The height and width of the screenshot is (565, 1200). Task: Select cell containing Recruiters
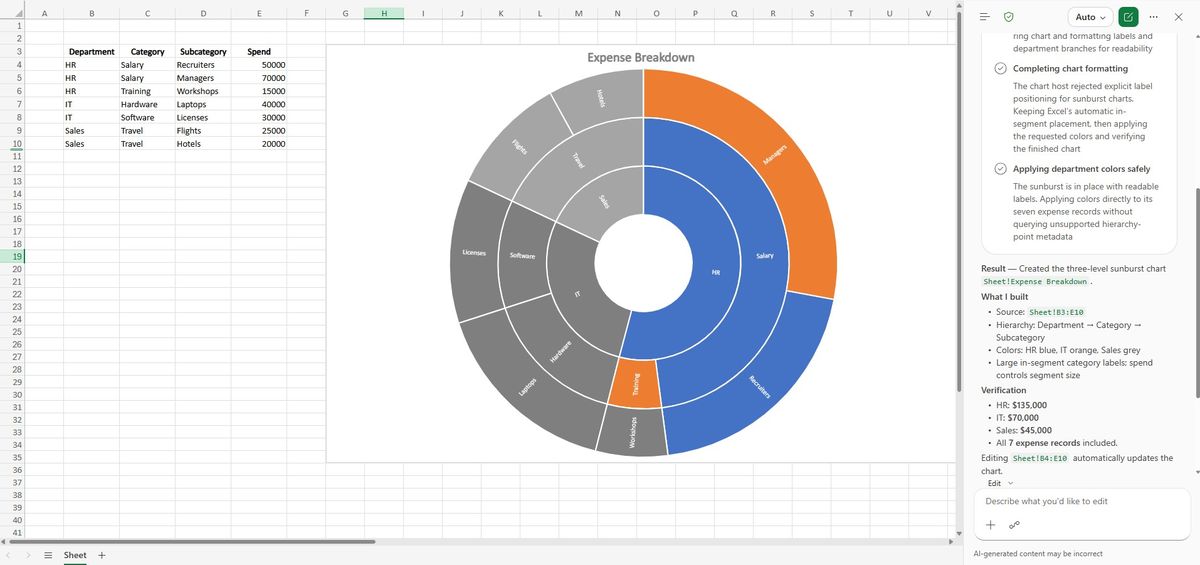click(203, 65)
